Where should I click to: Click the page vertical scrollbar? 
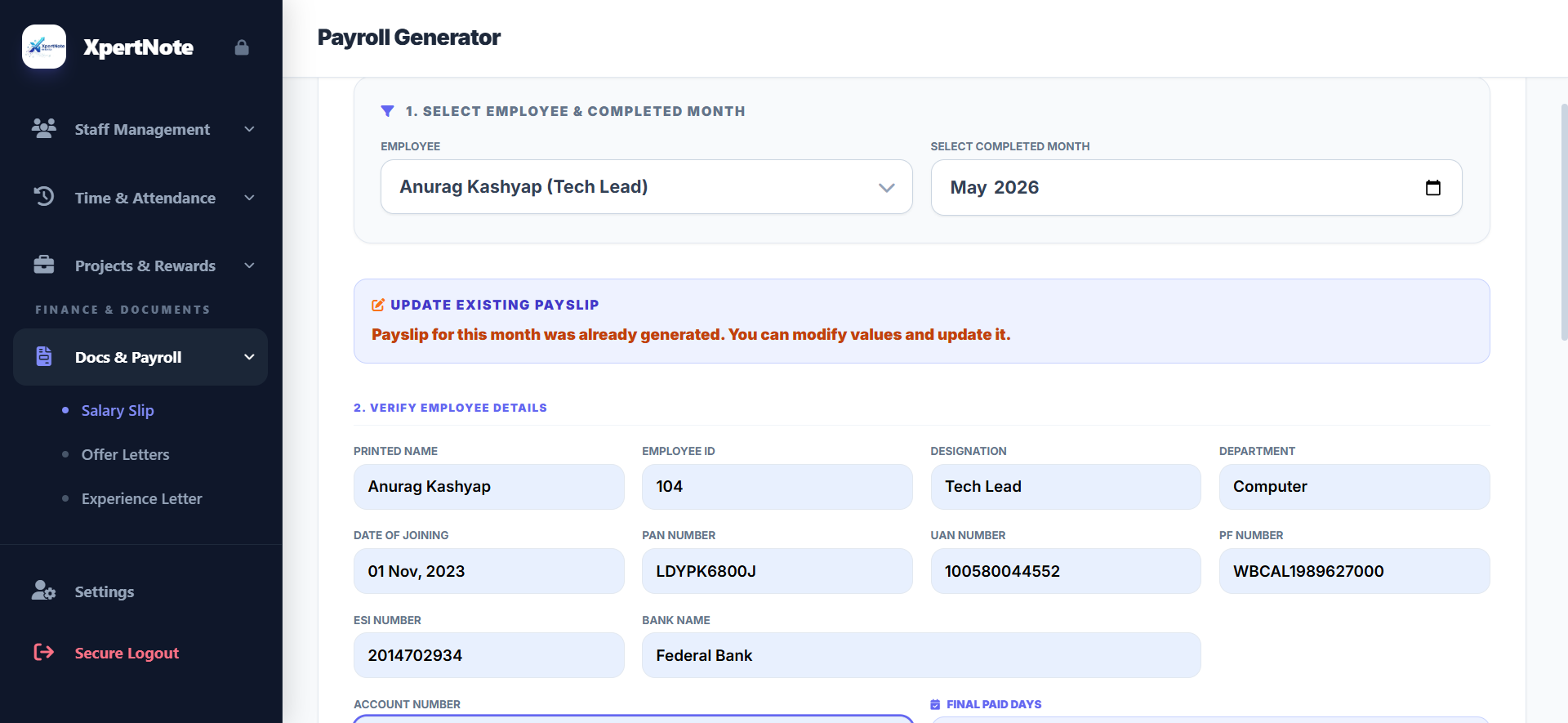[1564, 221]
